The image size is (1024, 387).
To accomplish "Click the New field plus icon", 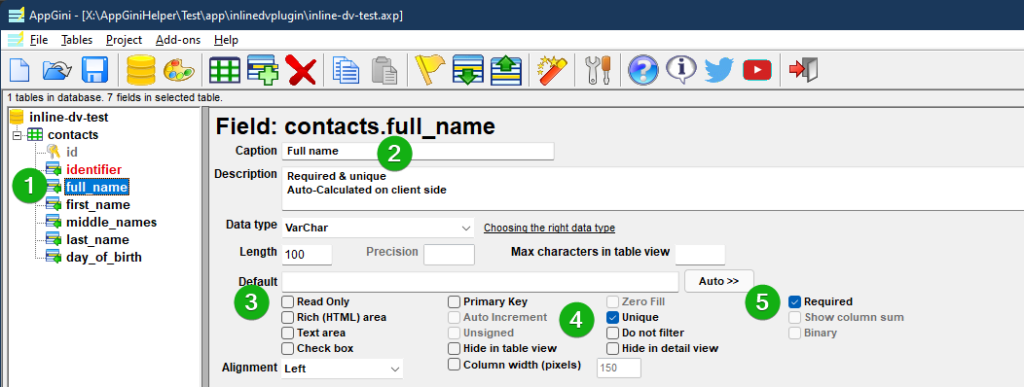I will 263,69.
